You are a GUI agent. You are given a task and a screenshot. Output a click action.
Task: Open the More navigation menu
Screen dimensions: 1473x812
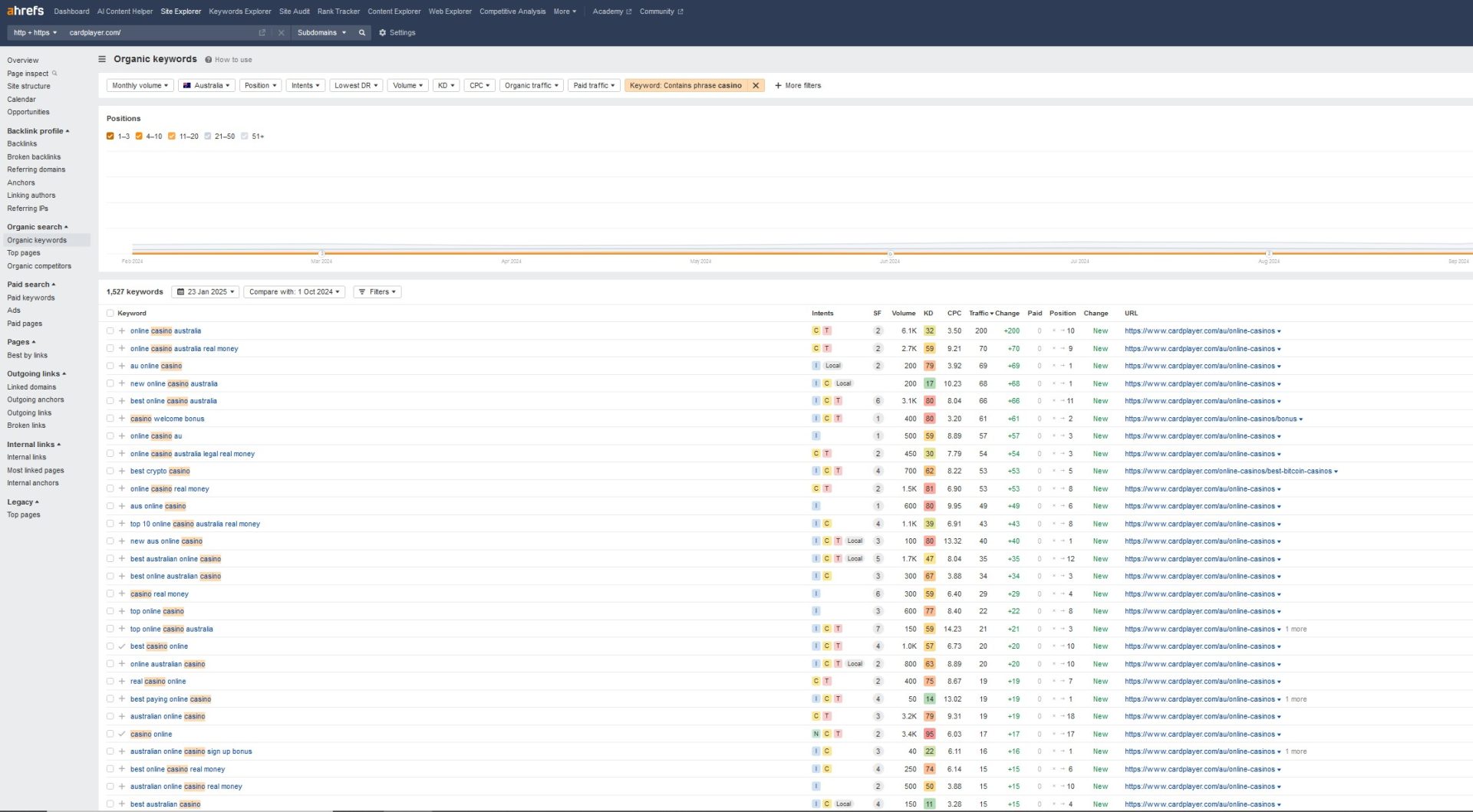(565, 12)
